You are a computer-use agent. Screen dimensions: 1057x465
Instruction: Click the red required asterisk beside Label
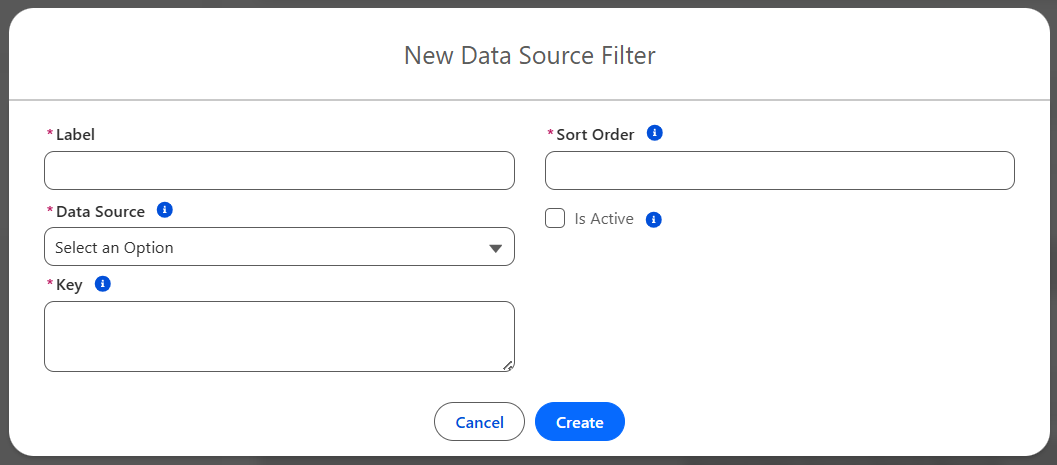tap(50, 134)
